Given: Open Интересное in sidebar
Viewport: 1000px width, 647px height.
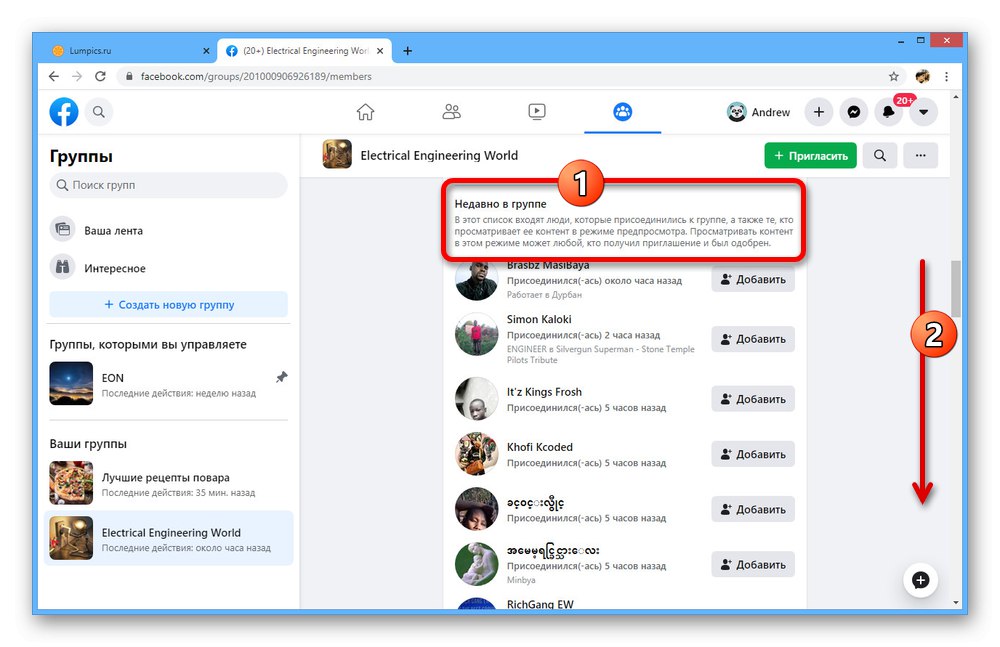Looking at the screenshot, I should [x=168, y=268].
